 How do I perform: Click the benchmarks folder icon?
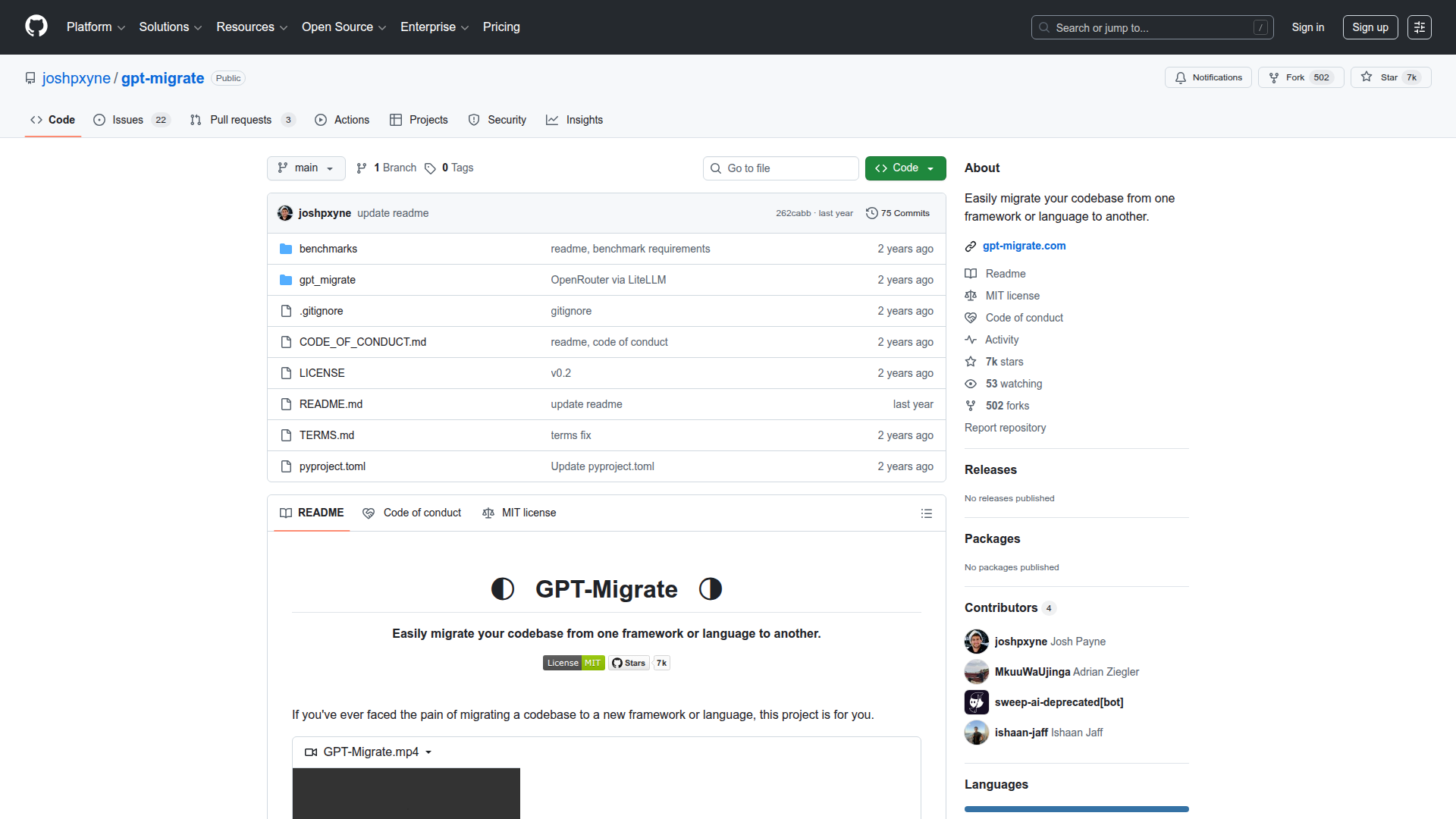(x=286, y=248)
